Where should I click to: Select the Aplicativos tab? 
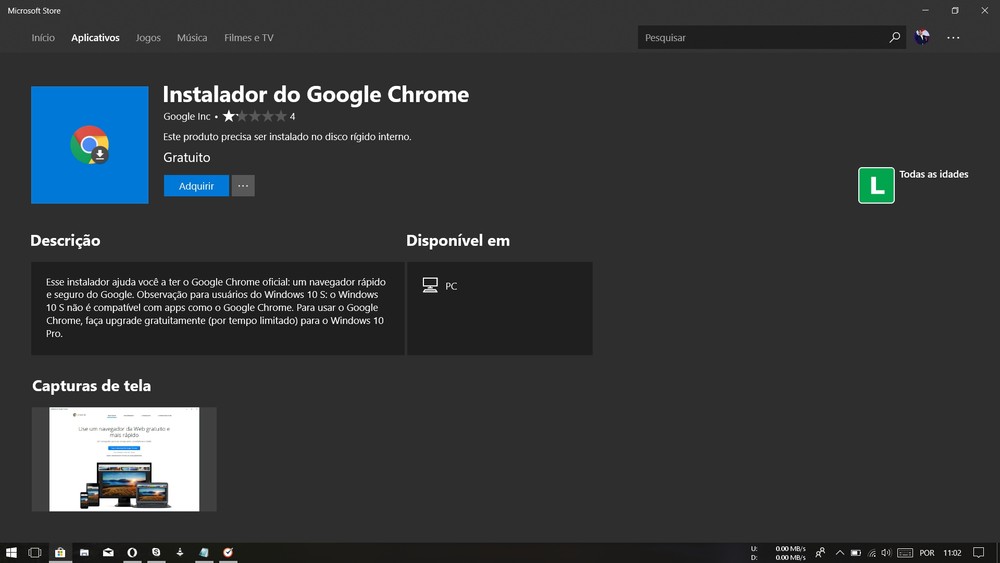(95, 38)
